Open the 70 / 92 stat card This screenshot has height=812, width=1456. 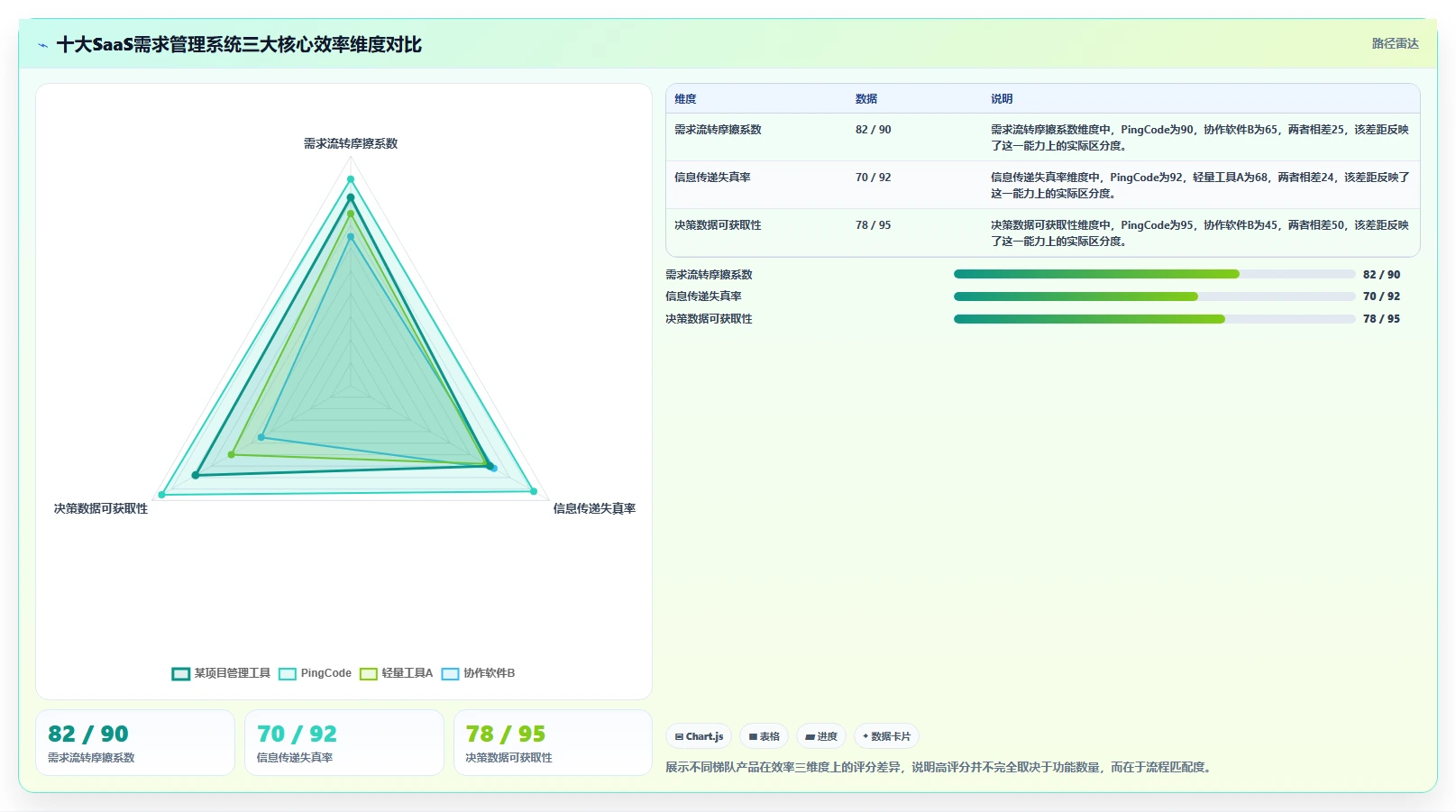pos(344,743)
